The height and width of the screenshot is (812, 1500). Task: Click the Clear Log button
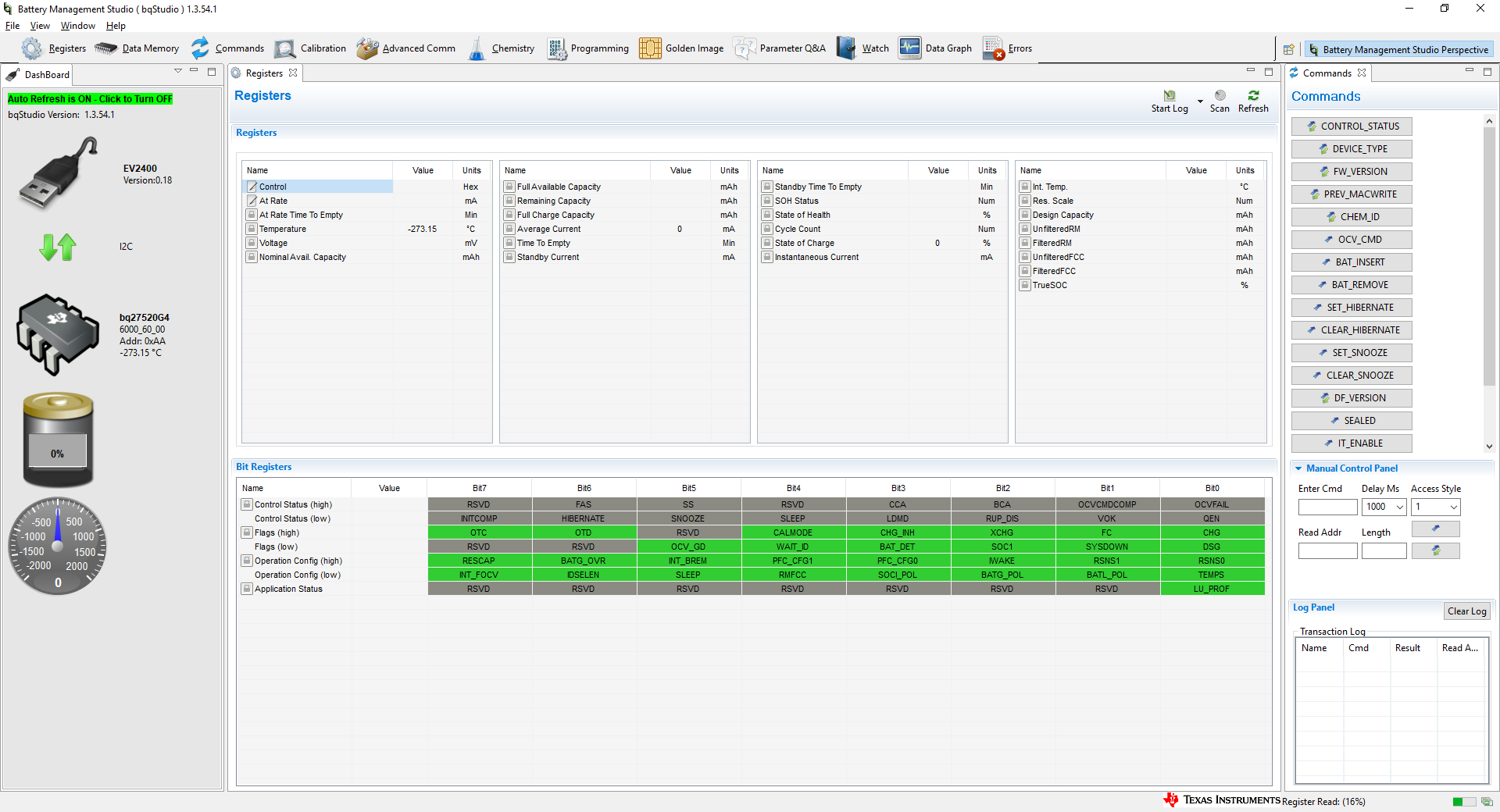pos(1466,611)
